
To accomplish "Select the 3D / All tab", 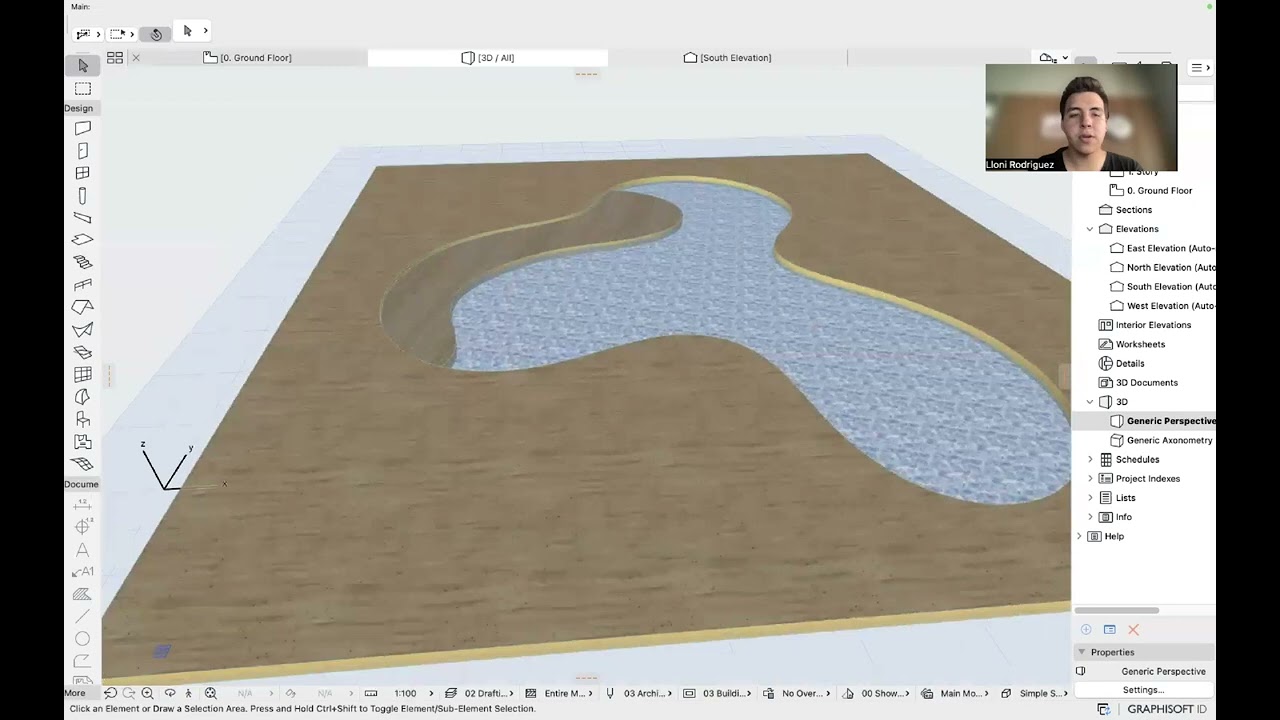I will pyautogui.click(x=488, y=58).
